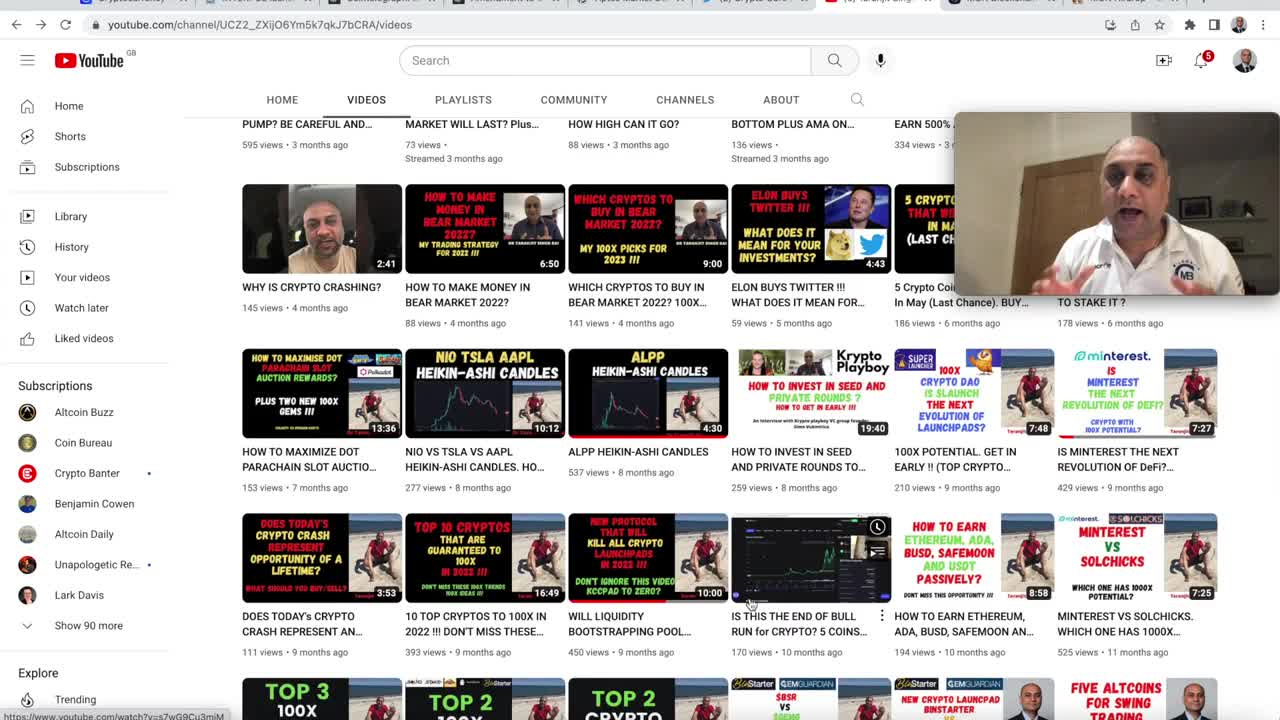Open the Coin Bureau channel subscription
The width and height of the screenshot is (1280, 720).
[x=84, y=443]
